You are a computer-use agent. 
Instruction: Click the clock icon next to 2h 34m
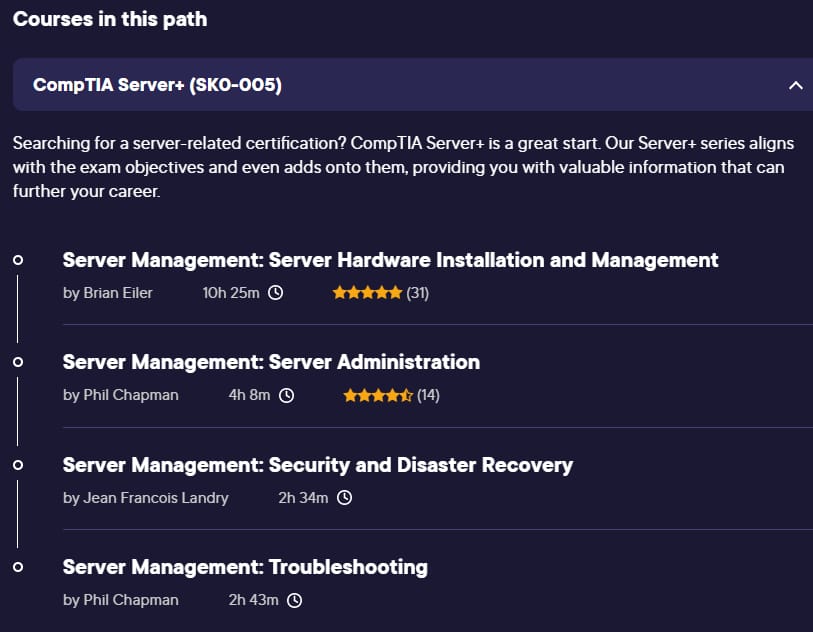point(344,498)
